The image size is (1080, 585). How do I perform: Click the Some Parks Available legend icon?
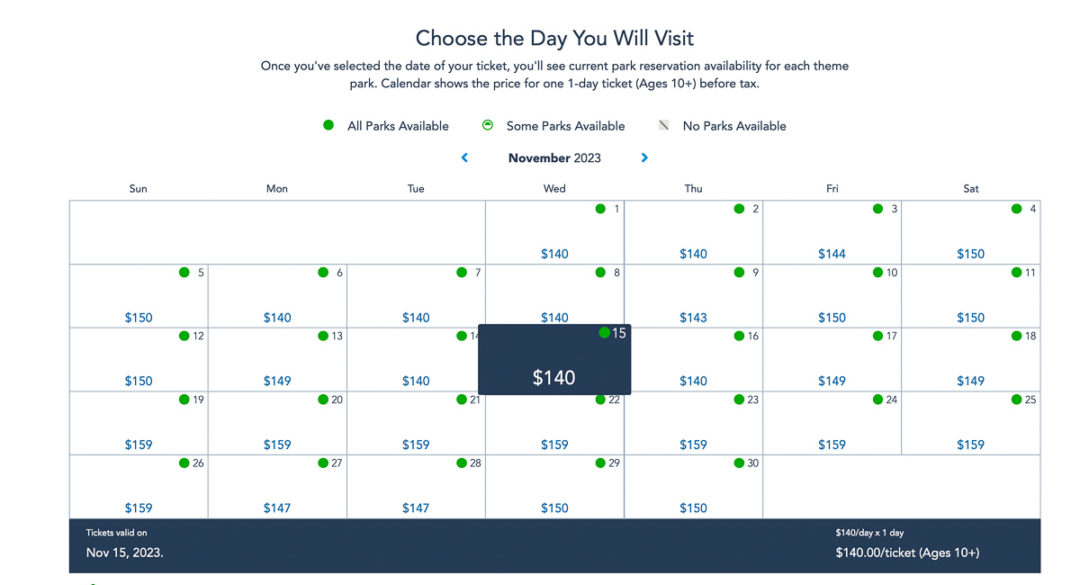pos(488,125)
